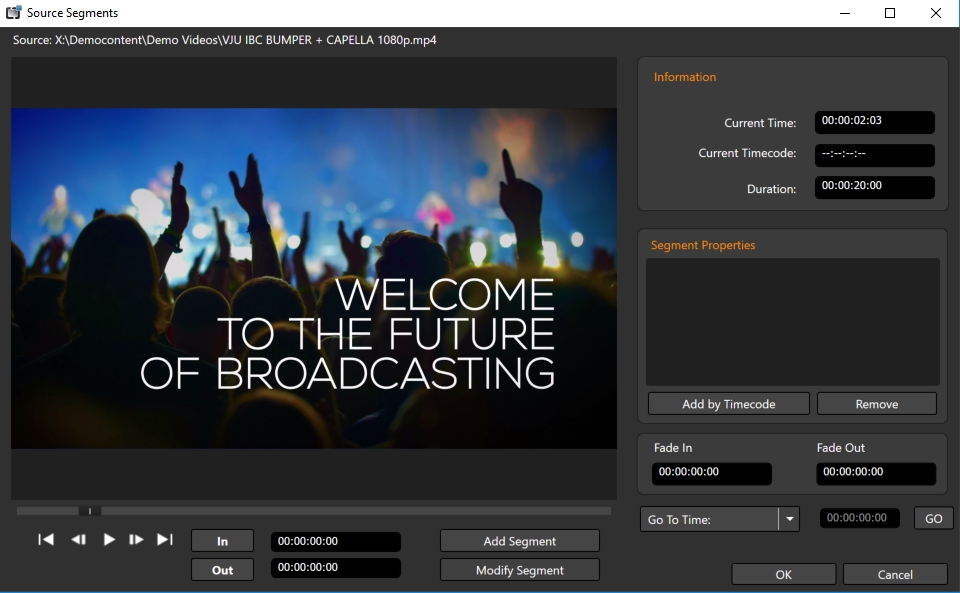Confirm with OK button
The width and height of the screenshot is (960, 593).
pos(784,574)
